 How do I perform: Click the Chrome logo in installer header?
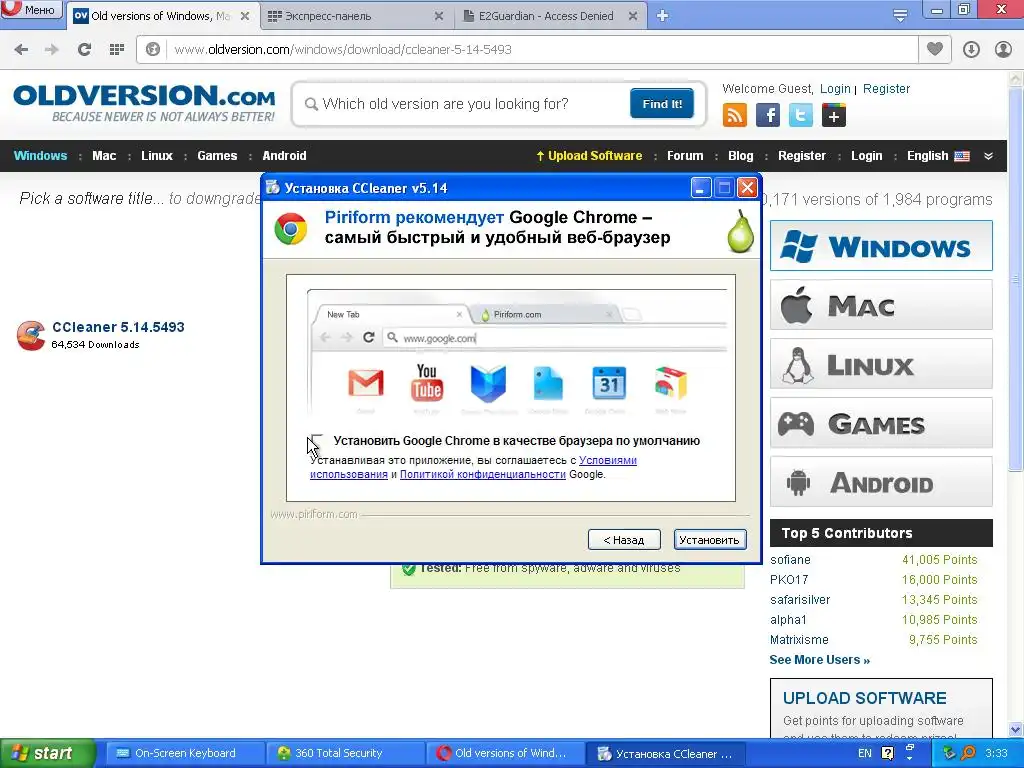point(291,229)
